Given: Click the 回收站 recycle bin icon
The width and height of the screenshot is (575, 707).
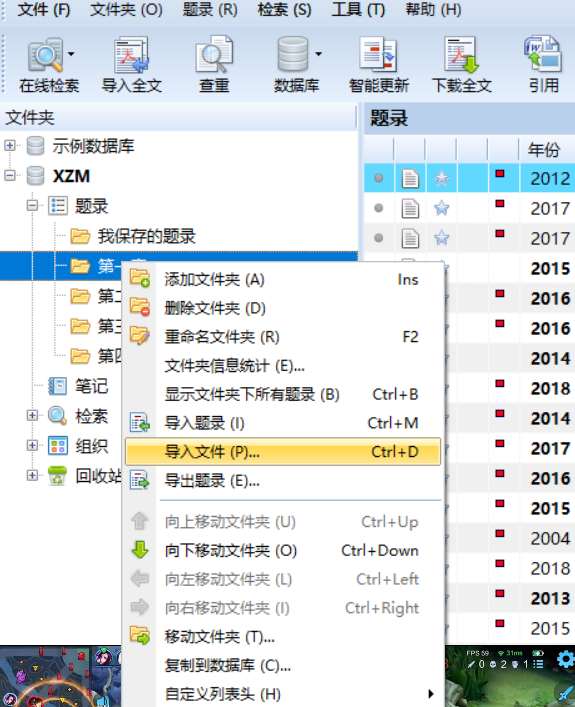Looking at the screenshot, I should [x=58, y=476].
